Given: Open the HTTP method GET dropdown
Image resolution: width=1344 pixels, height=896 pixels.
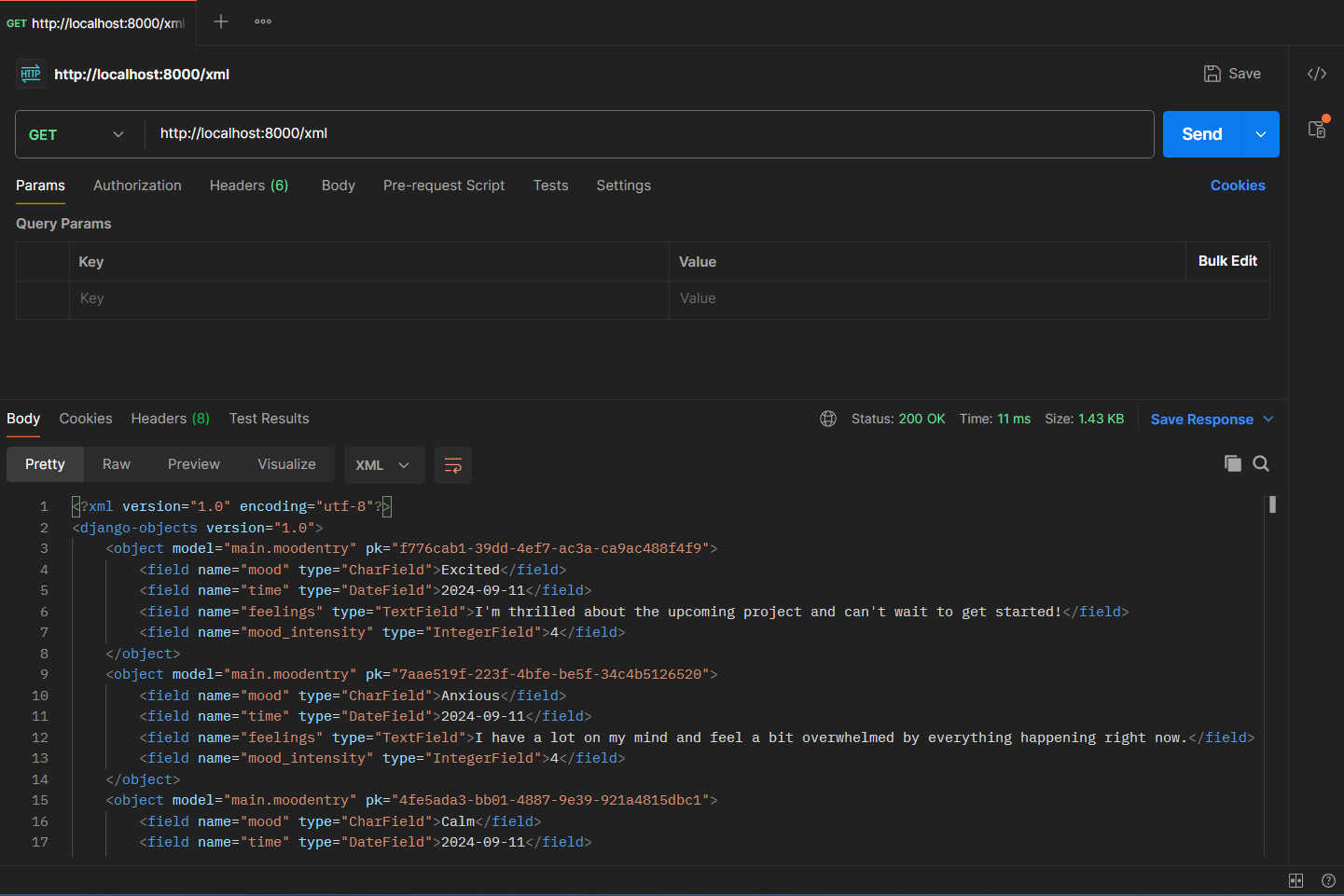Looking at the screenshot, I should pyautogui.click(x=76, y=134).
